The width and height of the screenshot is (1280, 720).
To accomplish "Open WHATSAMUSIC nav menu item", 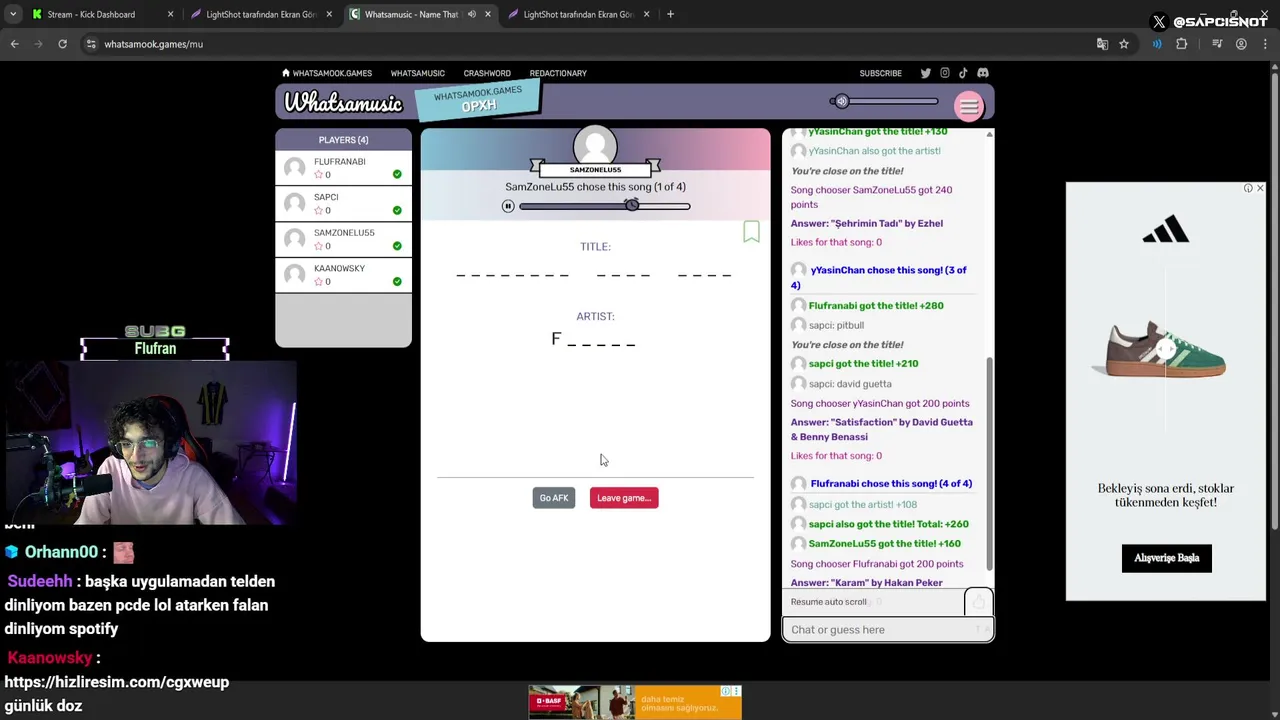I will 417,73.
